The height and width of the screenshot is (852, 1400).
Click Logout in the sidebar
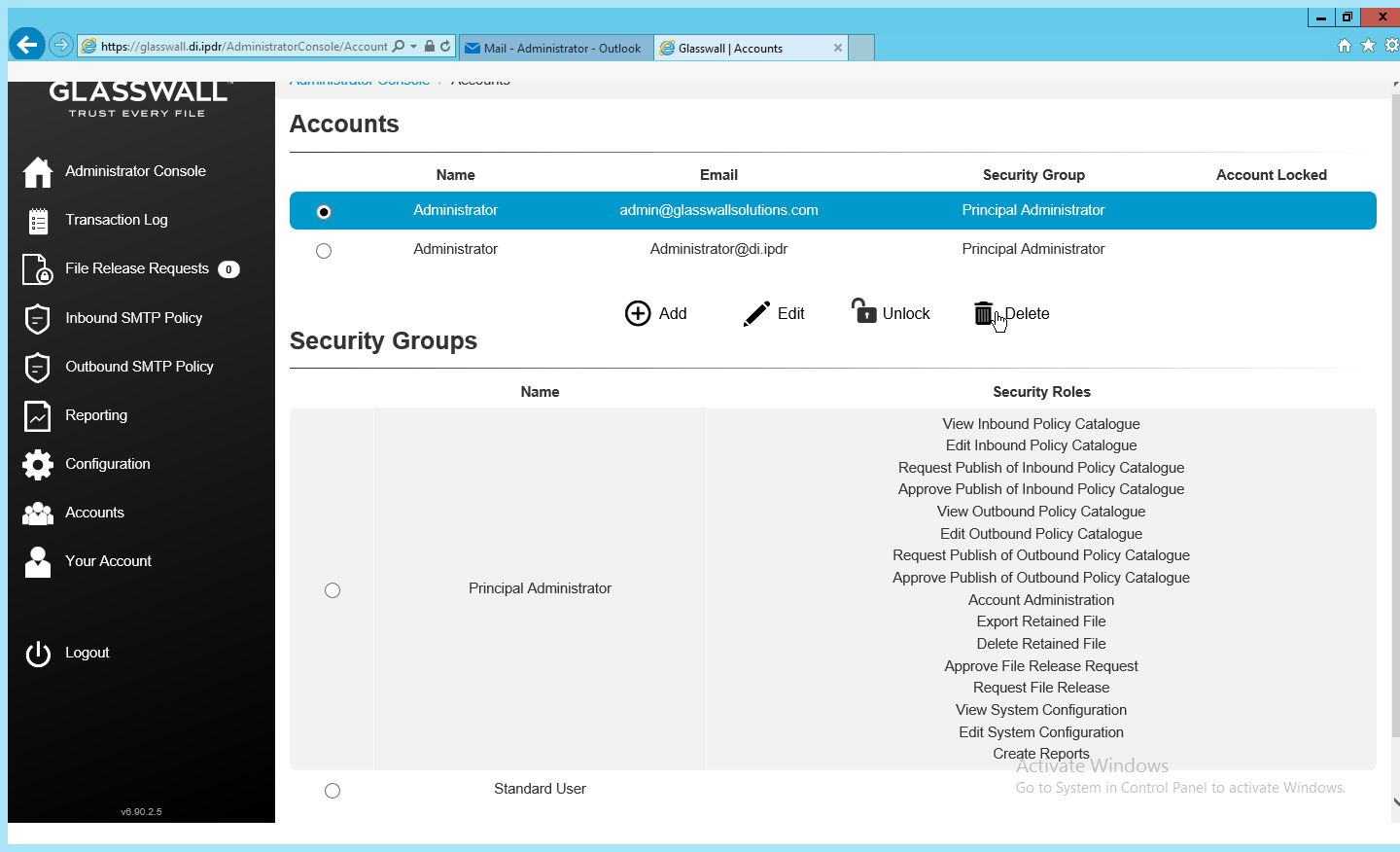click(x=87, y=653)
